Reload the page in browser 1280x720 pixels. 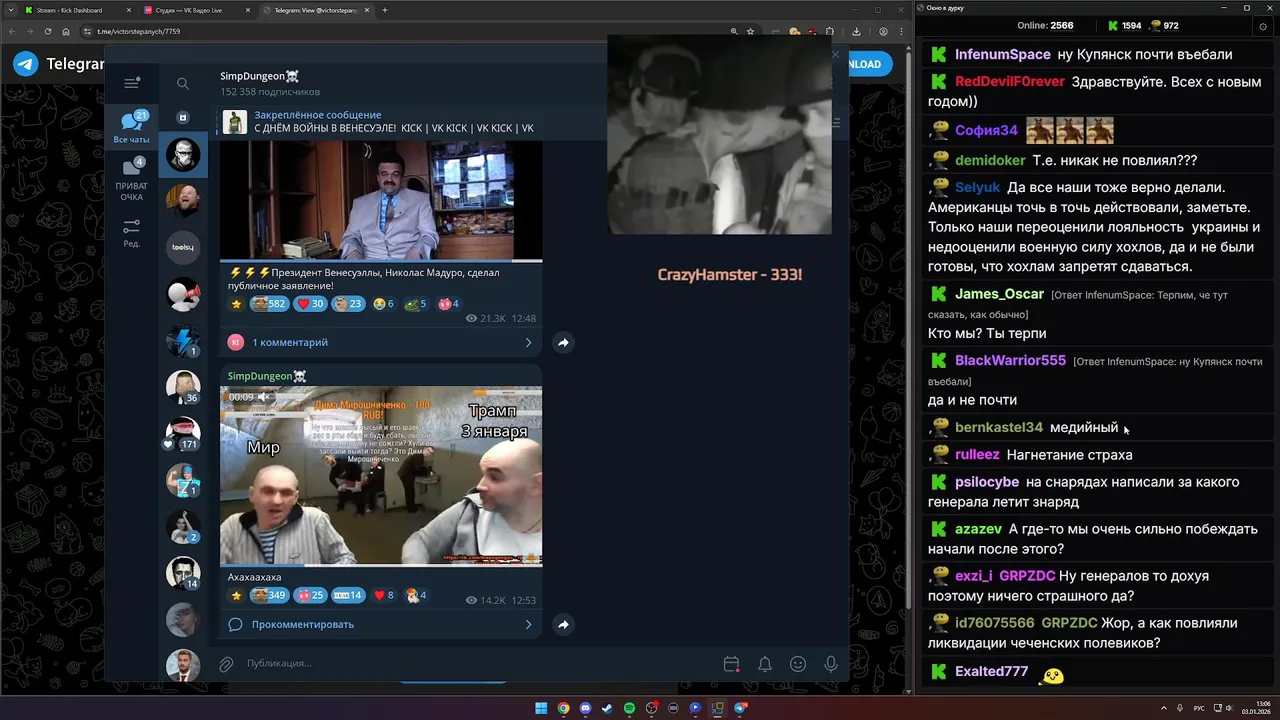tap(48, 31)
